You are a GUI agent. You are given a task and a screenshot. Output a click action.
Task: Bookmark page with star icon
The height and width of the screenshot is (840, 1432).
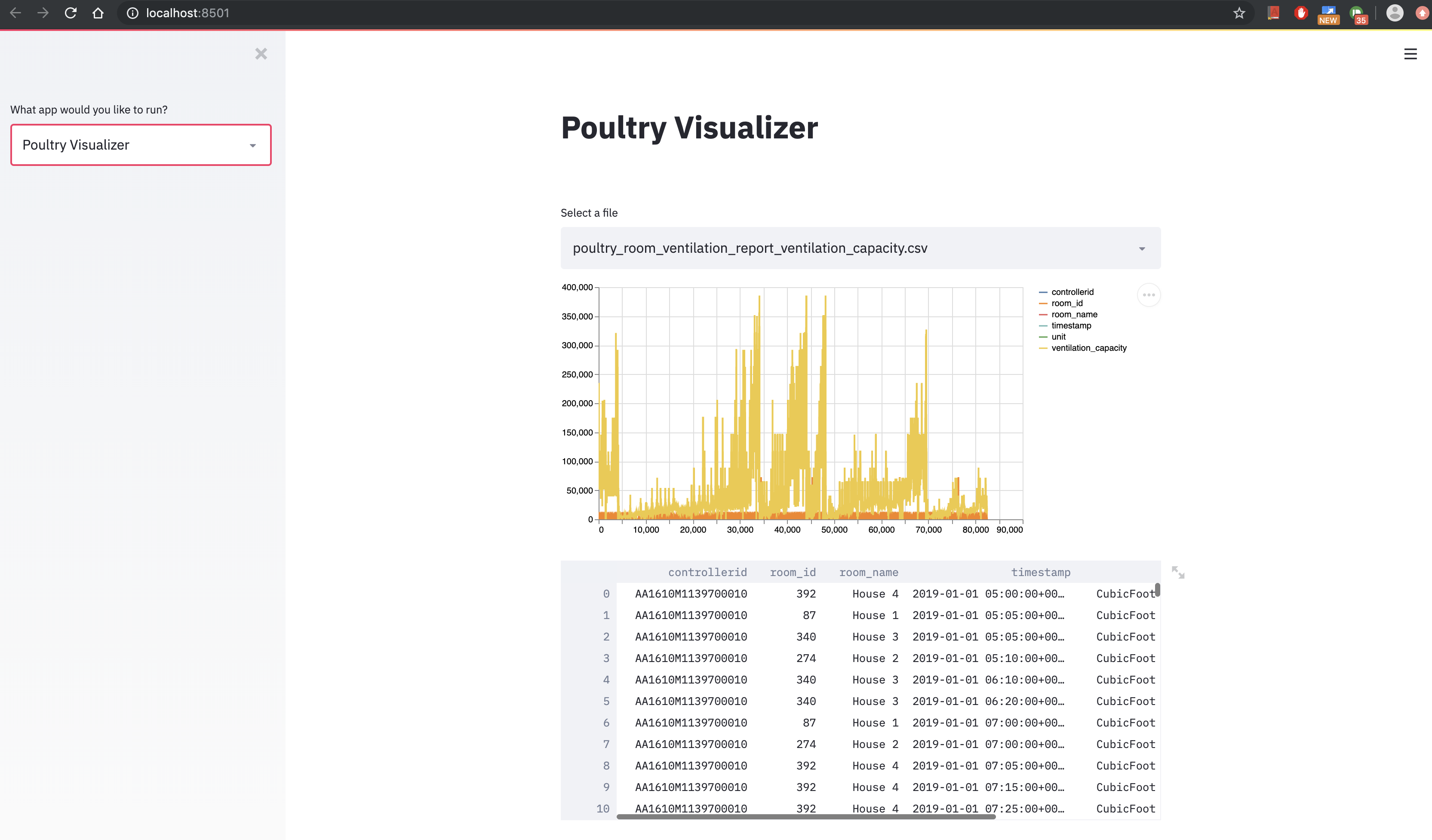coord(1239,13)
